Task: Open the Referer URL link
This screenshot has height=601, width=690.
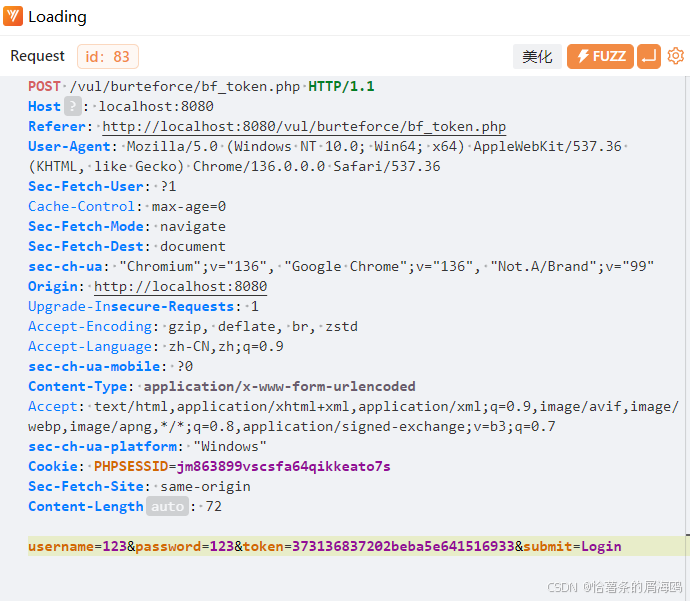Action: (x=304, y=127)
